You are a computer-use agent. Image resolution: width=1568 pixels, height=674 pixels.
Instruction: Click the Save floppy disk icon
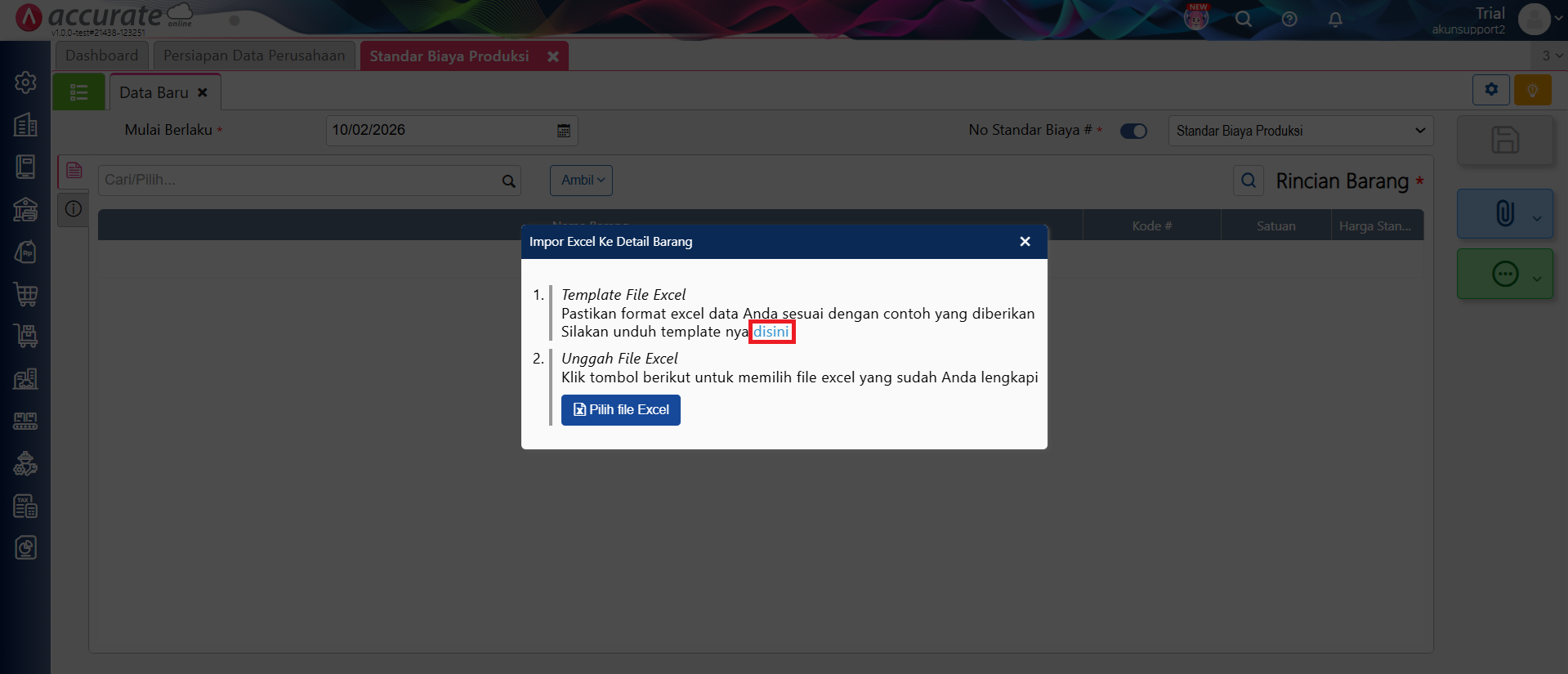(x=1504, y=141)
